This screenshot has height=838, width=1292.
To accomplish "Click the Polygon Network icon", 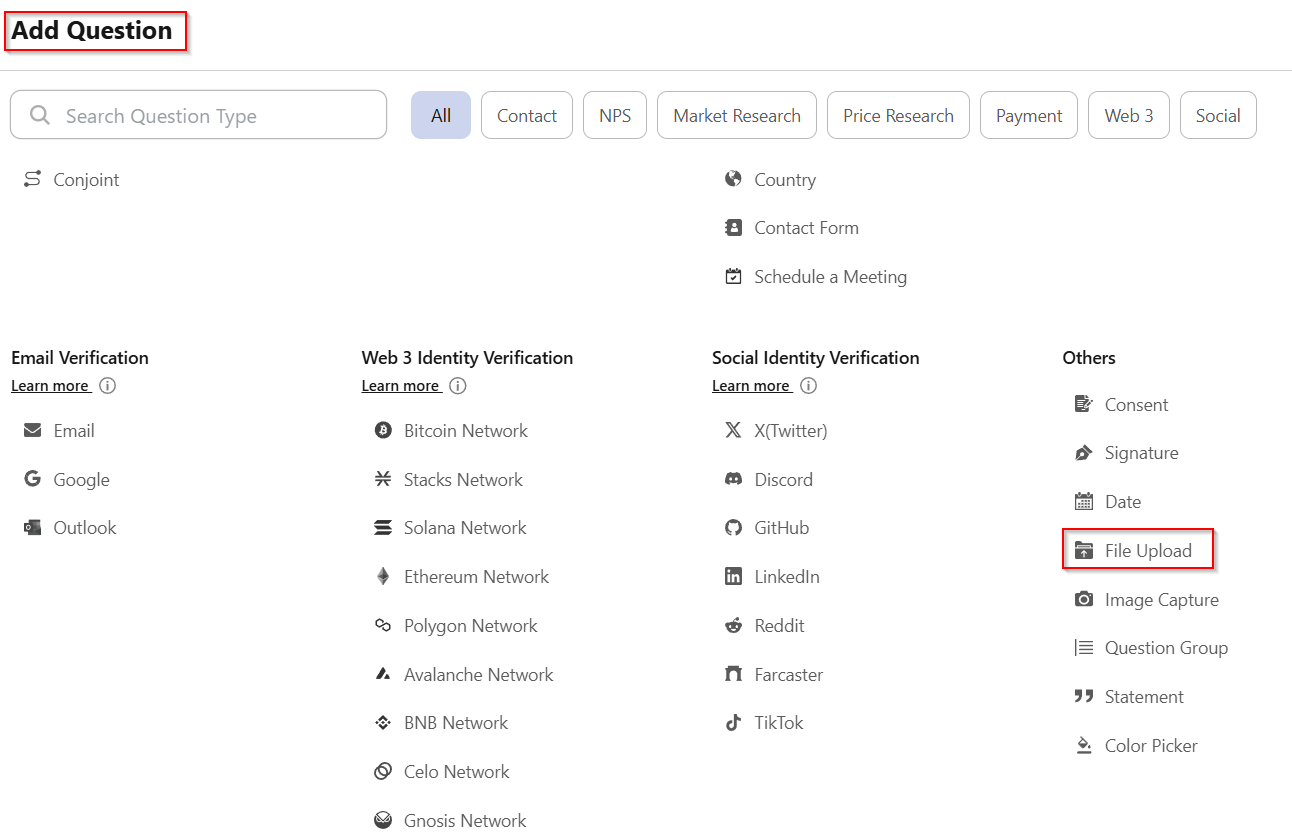I will (383, 625).
